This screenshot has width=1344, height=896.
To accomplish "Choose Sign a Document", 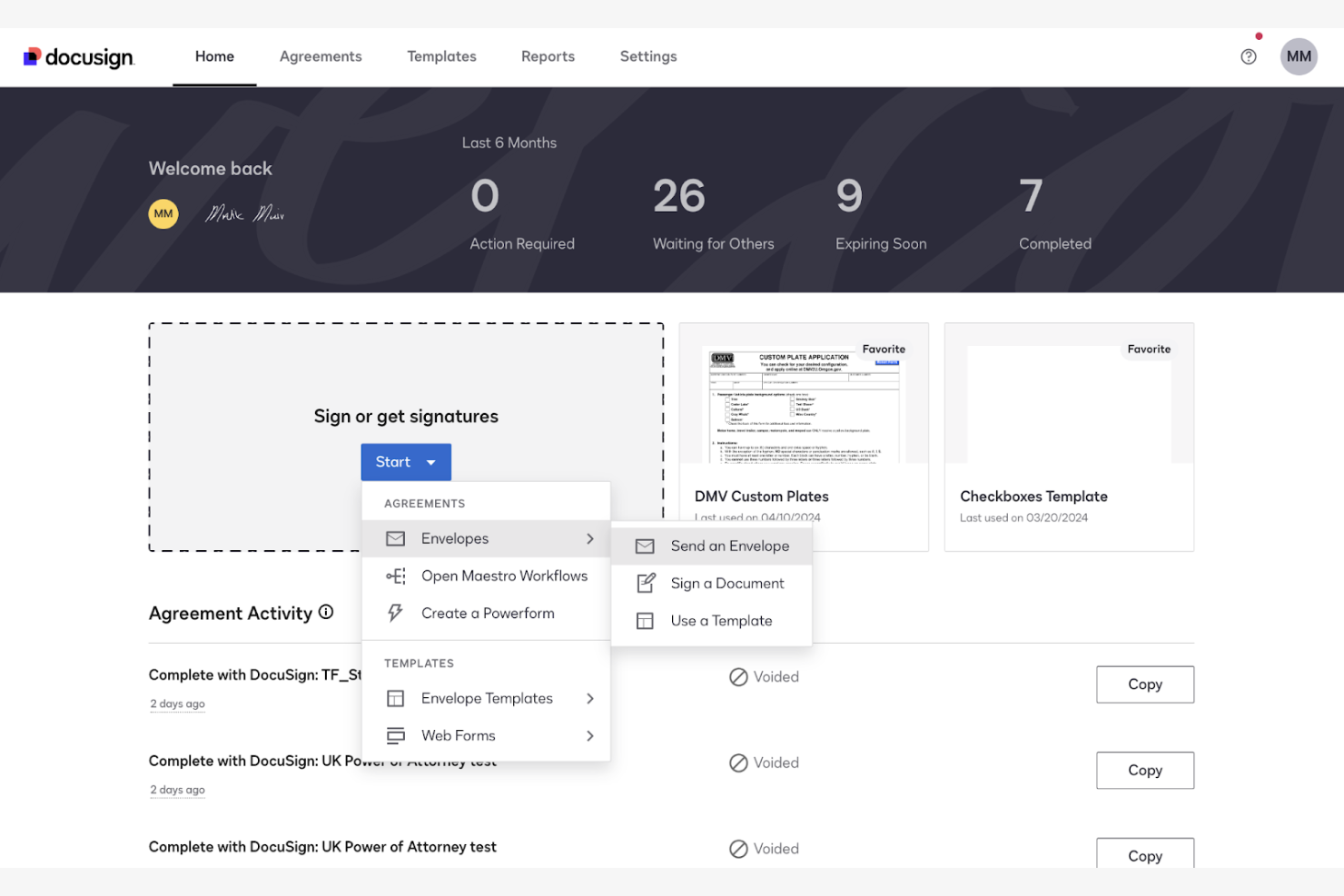I will pos(712,583).
